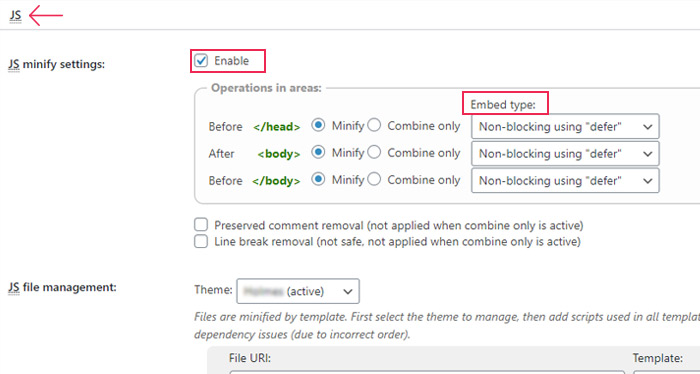700x374 pixels.
Task: Select Combine only for After <body>
Action: coord(374,153)
